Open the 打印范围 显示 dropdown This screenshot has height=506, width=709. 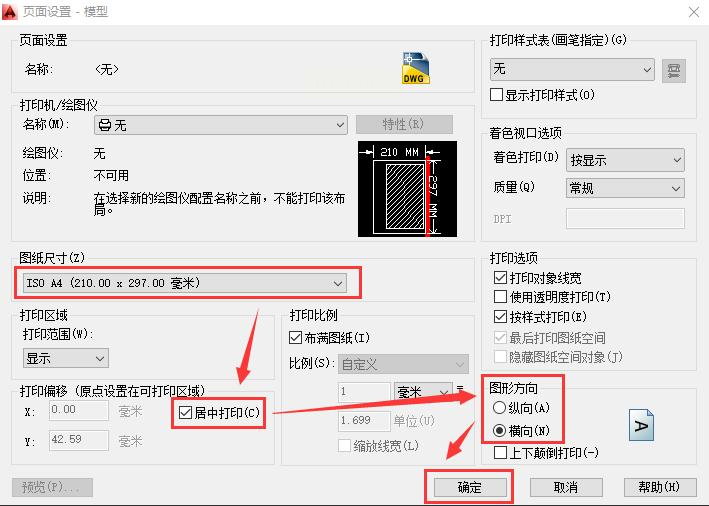[x=66, y=358]
